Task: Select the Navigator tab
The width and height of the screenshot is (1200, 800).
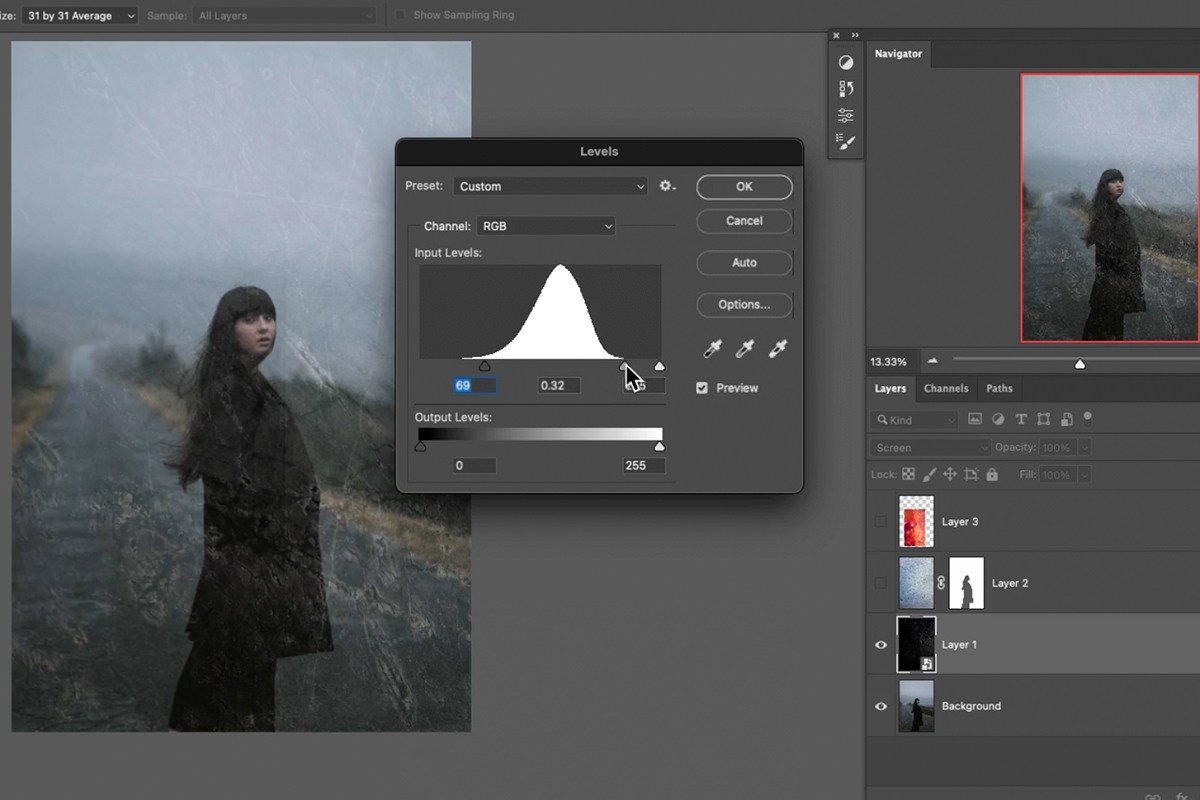Action: tap(898, 54)
